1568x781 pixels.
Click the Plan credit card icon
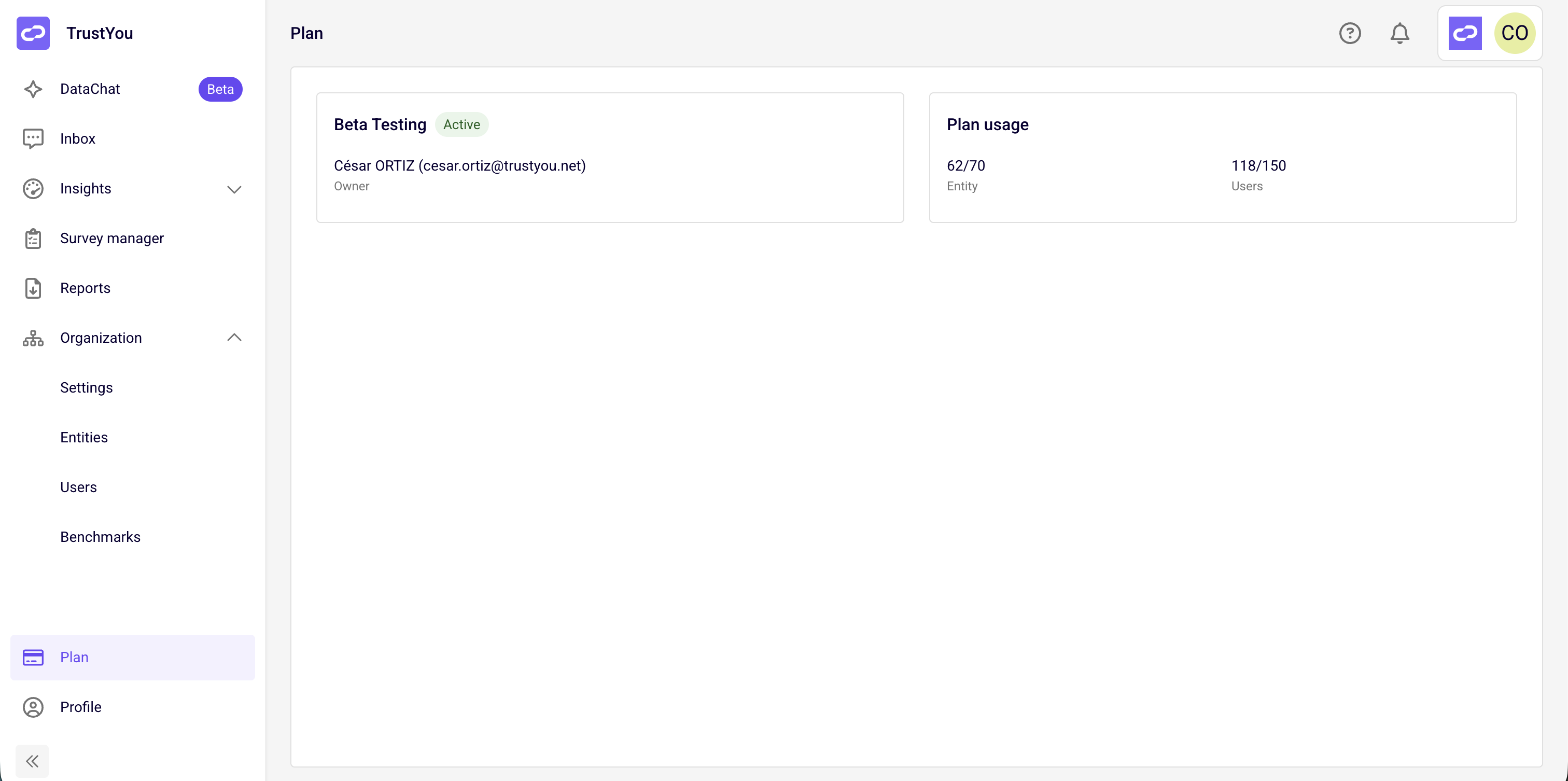[33, 658]
